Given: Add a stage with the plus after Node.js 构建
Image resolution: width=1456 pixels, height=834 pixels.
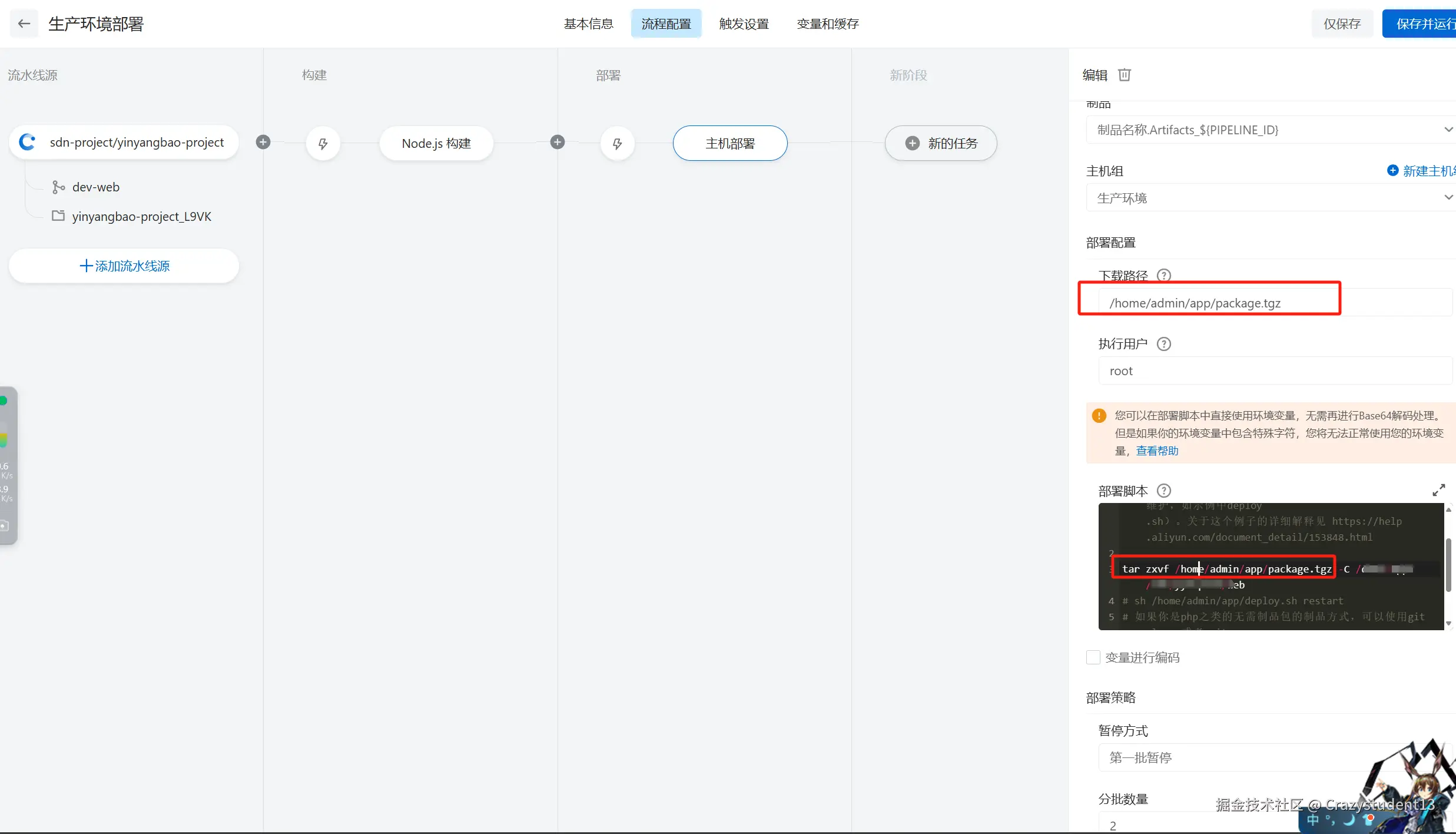Looking at the screenshot, I should tap(558, 142).
